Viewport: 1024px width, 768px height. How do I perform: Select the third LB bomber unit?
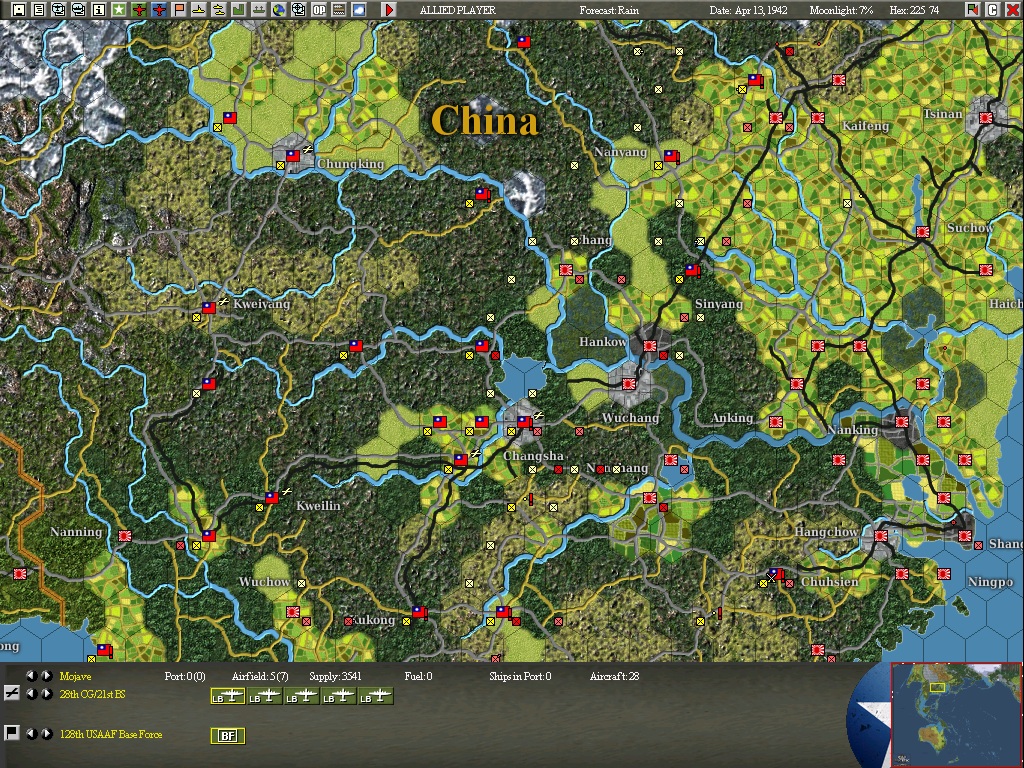pyautogui.click(x=302, y=696)
